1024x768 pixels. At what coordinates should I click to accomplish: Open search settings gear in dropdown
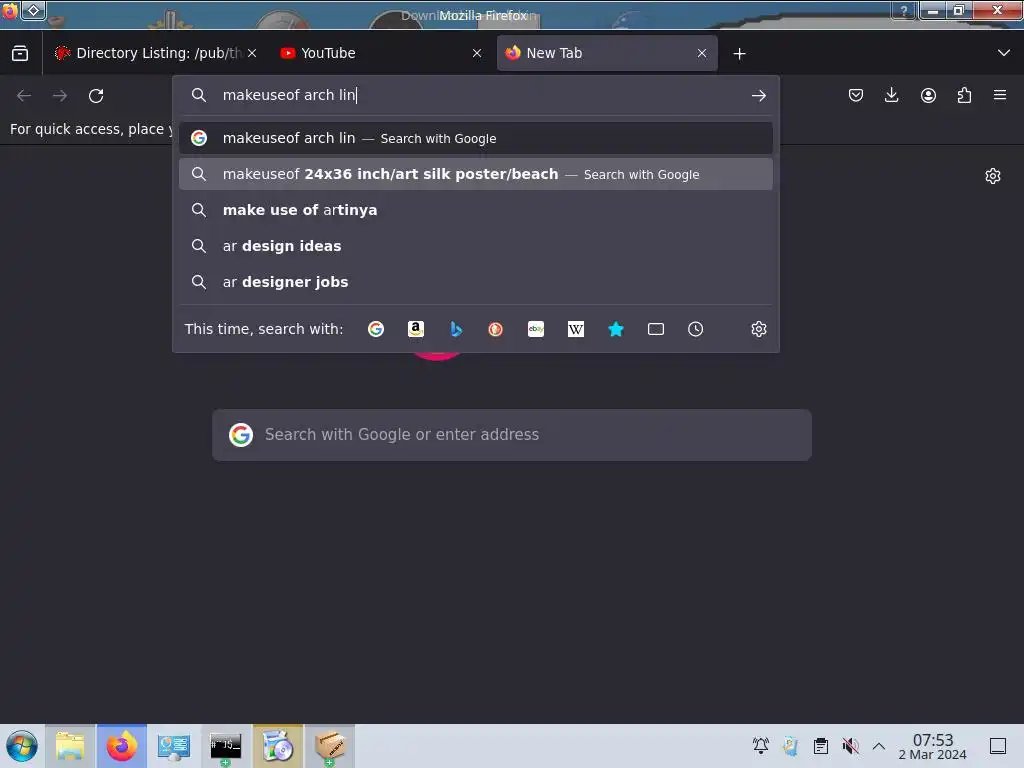point(758,329)
